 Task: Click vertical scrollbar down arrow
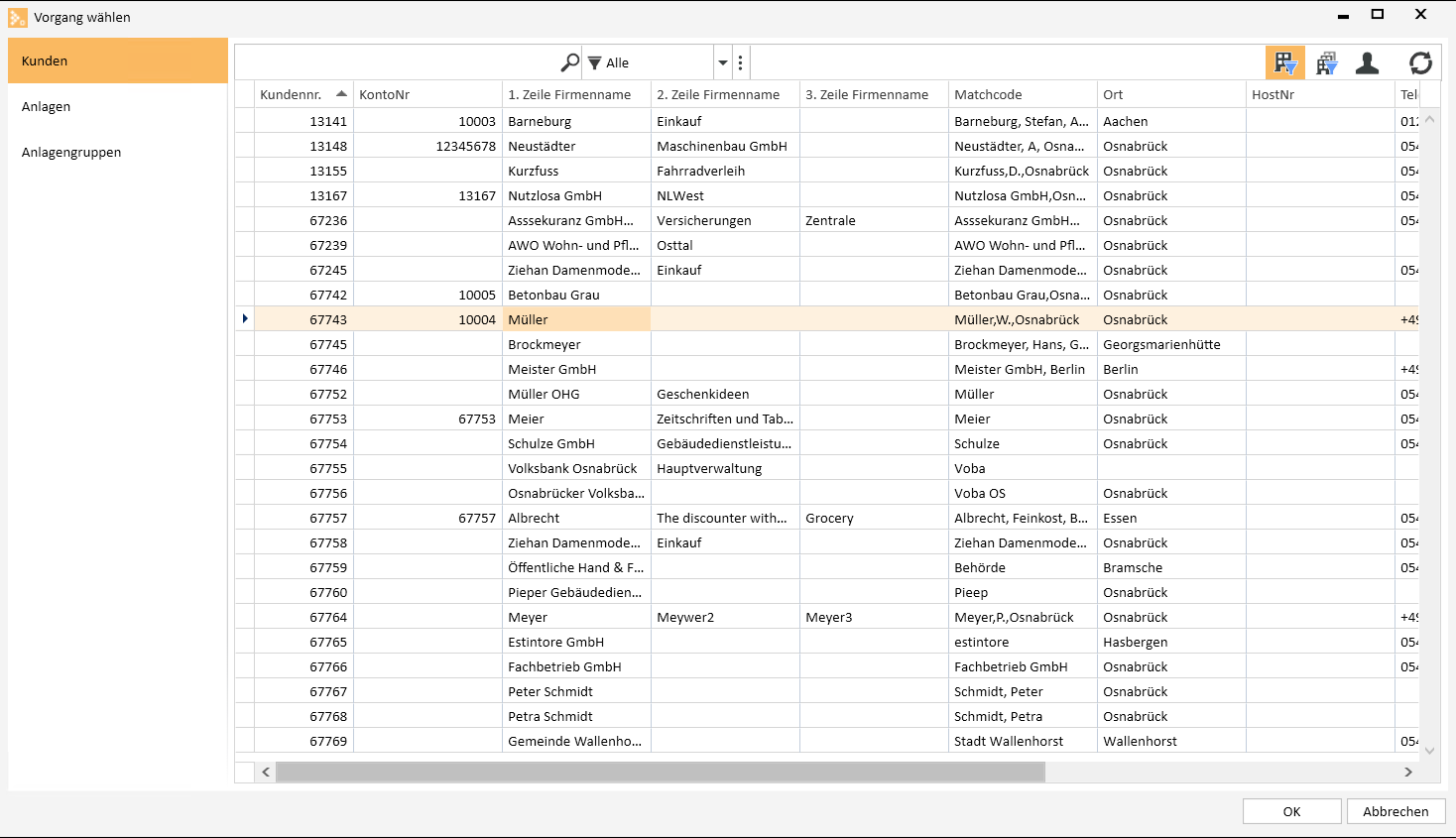click(x=1429, y=751)
